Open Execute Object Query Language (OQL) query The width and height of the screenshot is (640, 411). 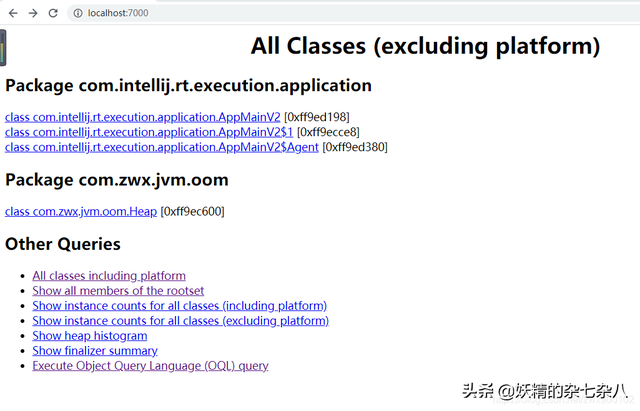point(150,366)
